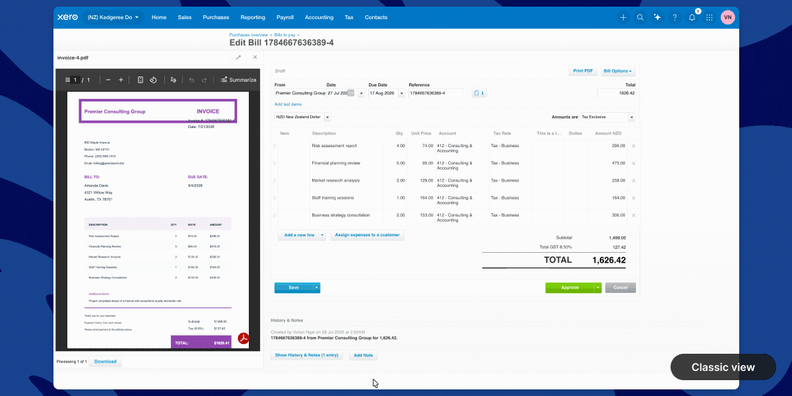Open the apps grid launcher icon
Viewport: 792px width, 396px height.
709,17
